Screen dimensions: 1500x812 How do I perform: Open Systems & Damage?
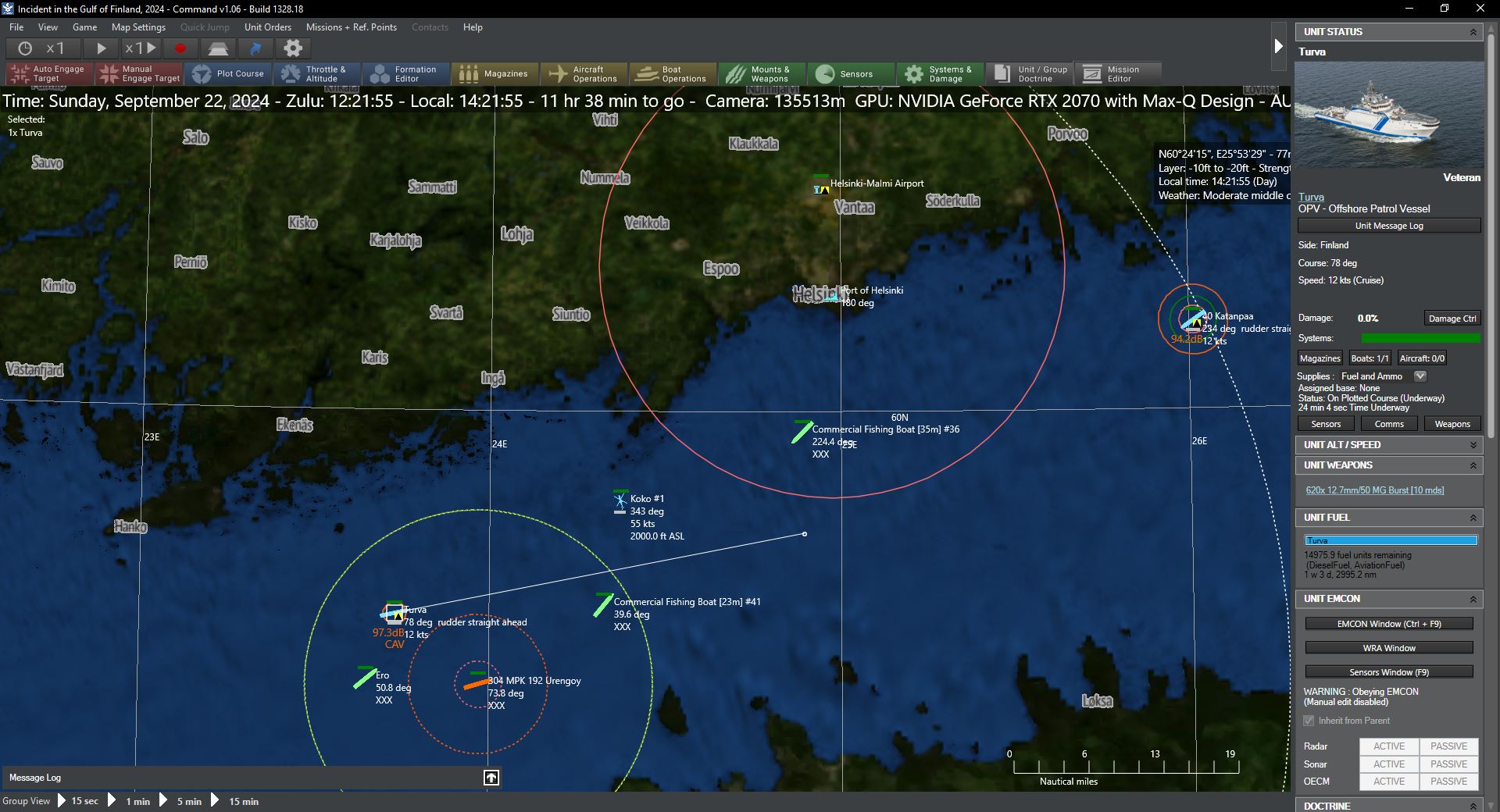click(x=941, y=74)
